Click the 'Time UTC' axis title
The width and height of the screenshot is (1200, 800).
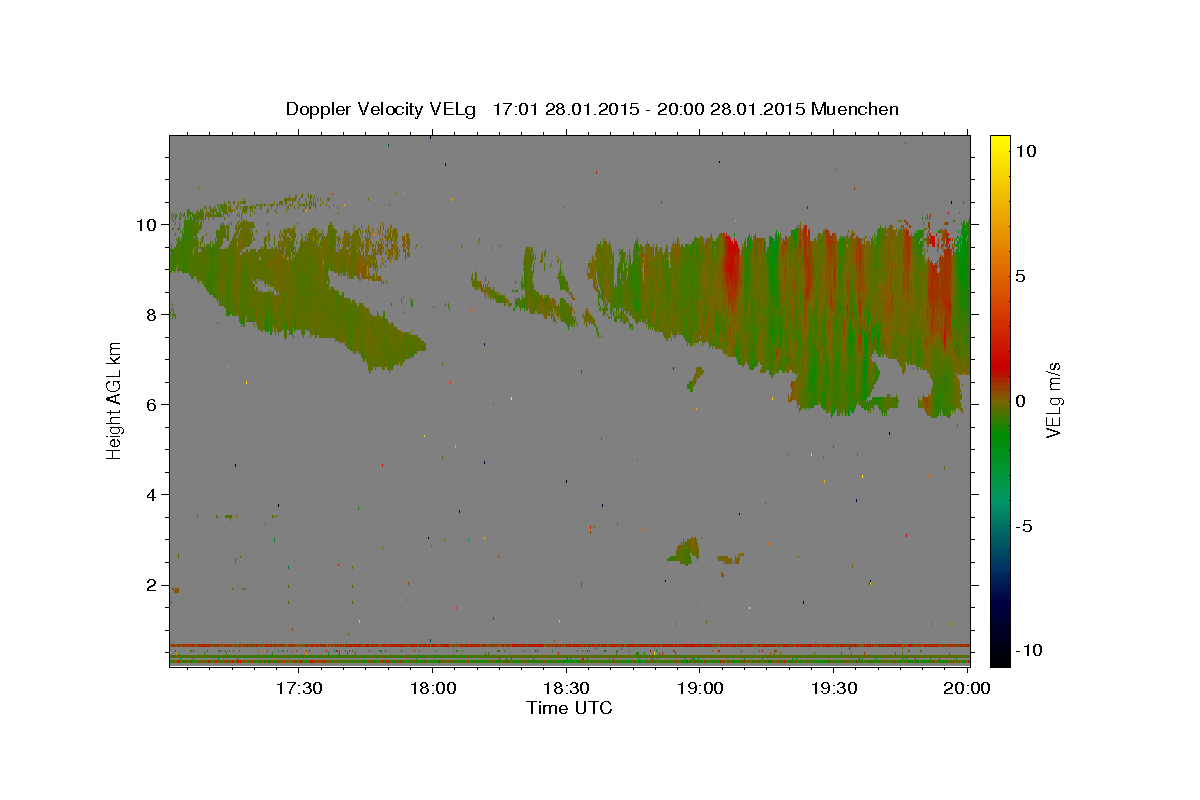click(569, 708)
